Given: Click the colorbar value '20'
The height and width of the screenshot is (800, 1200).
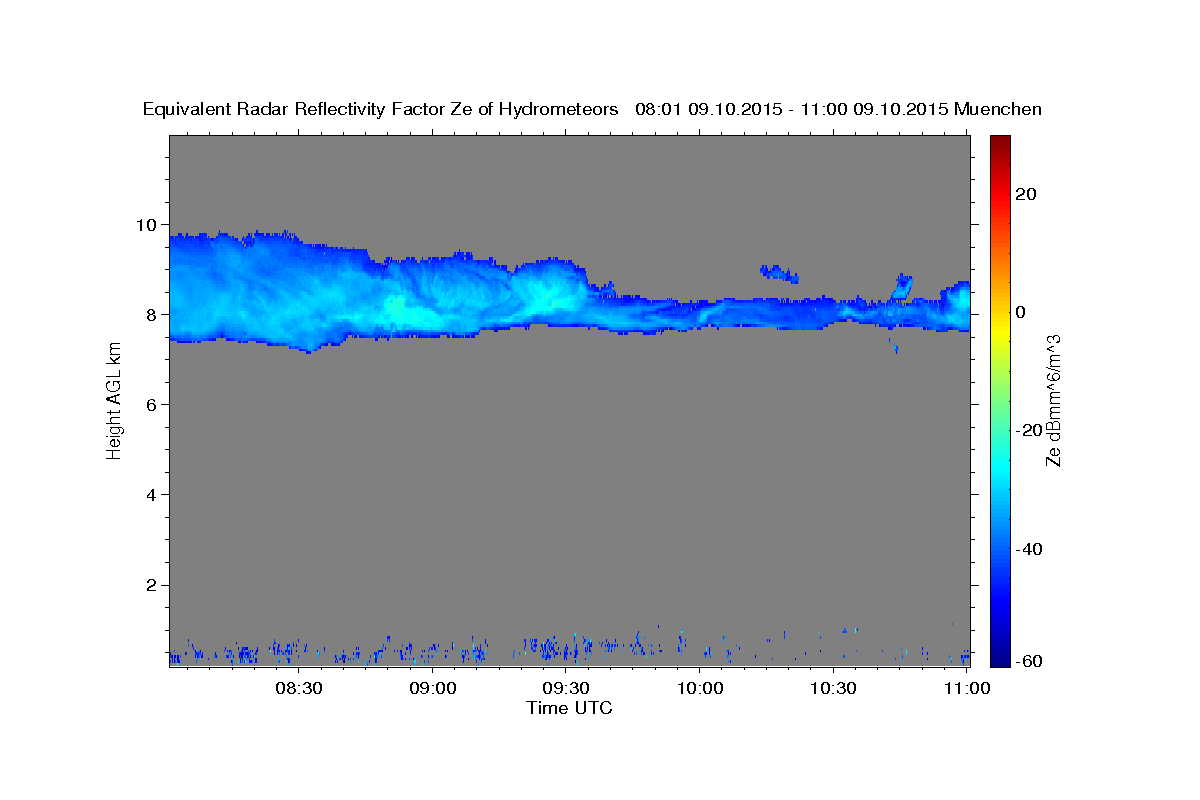Looking at the screenshot, I should click(1027, 193).
